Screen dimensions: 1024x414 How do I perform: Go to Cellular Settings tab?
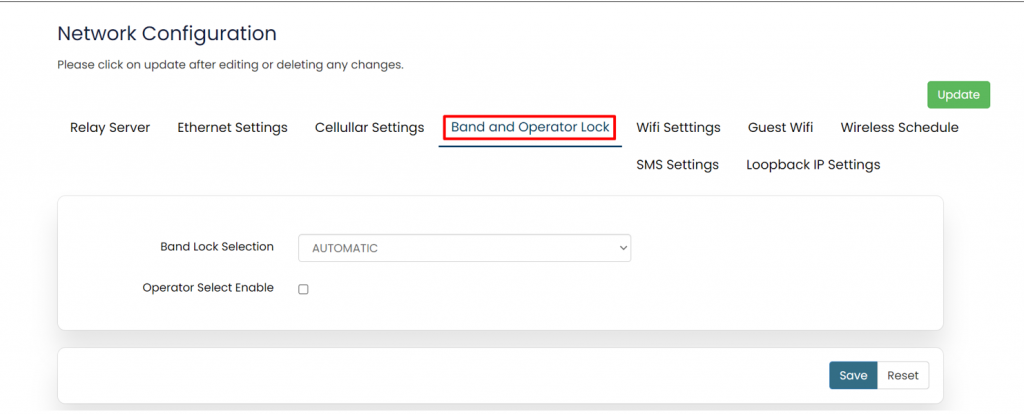pos(369,127)
